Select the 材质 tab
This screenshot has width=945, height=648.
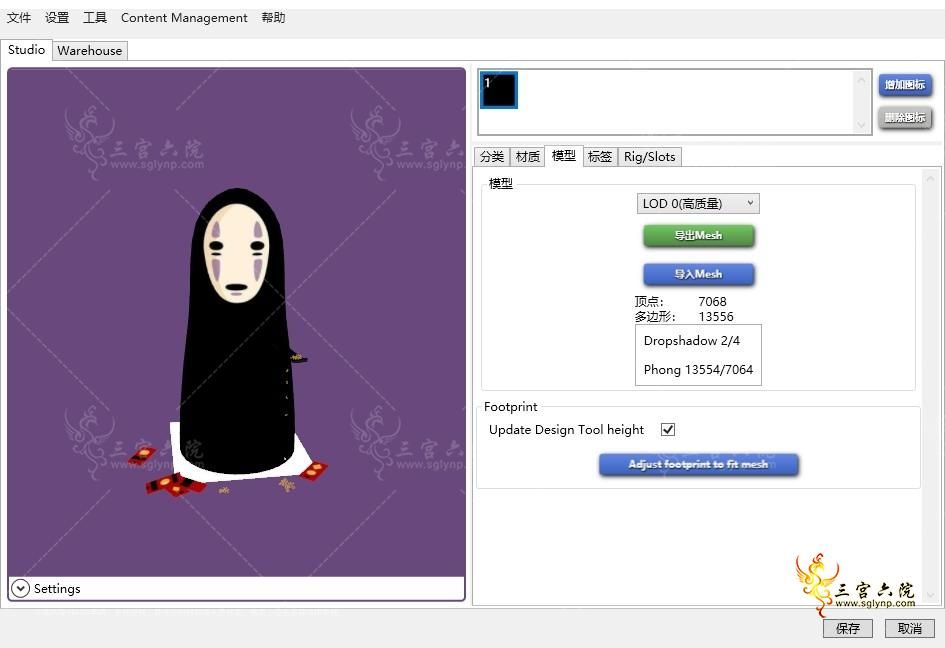(x=528, y=157)
